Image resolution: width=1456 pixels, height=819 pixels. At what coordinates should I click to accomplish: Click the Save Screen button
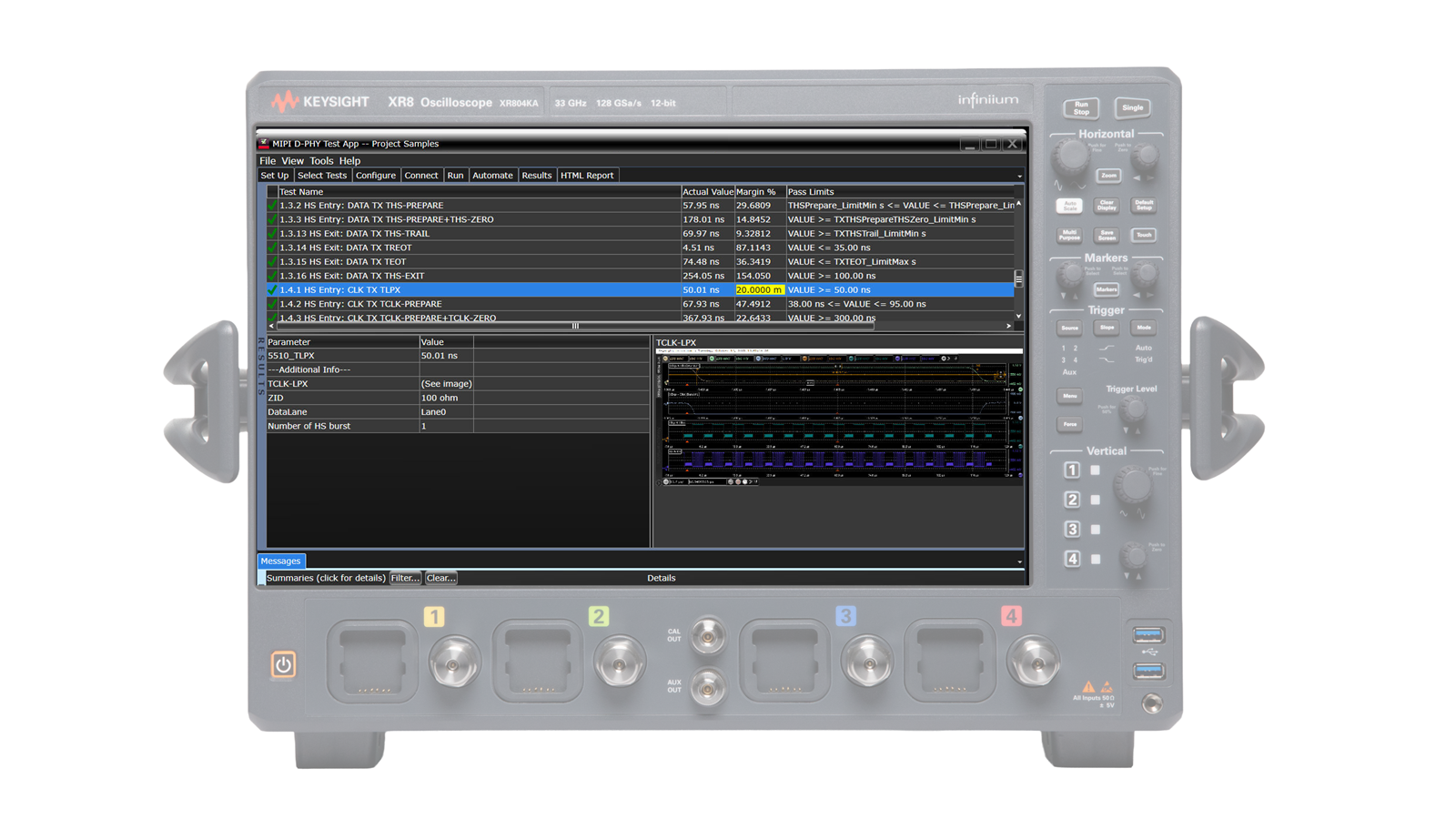pos(1107,235)
